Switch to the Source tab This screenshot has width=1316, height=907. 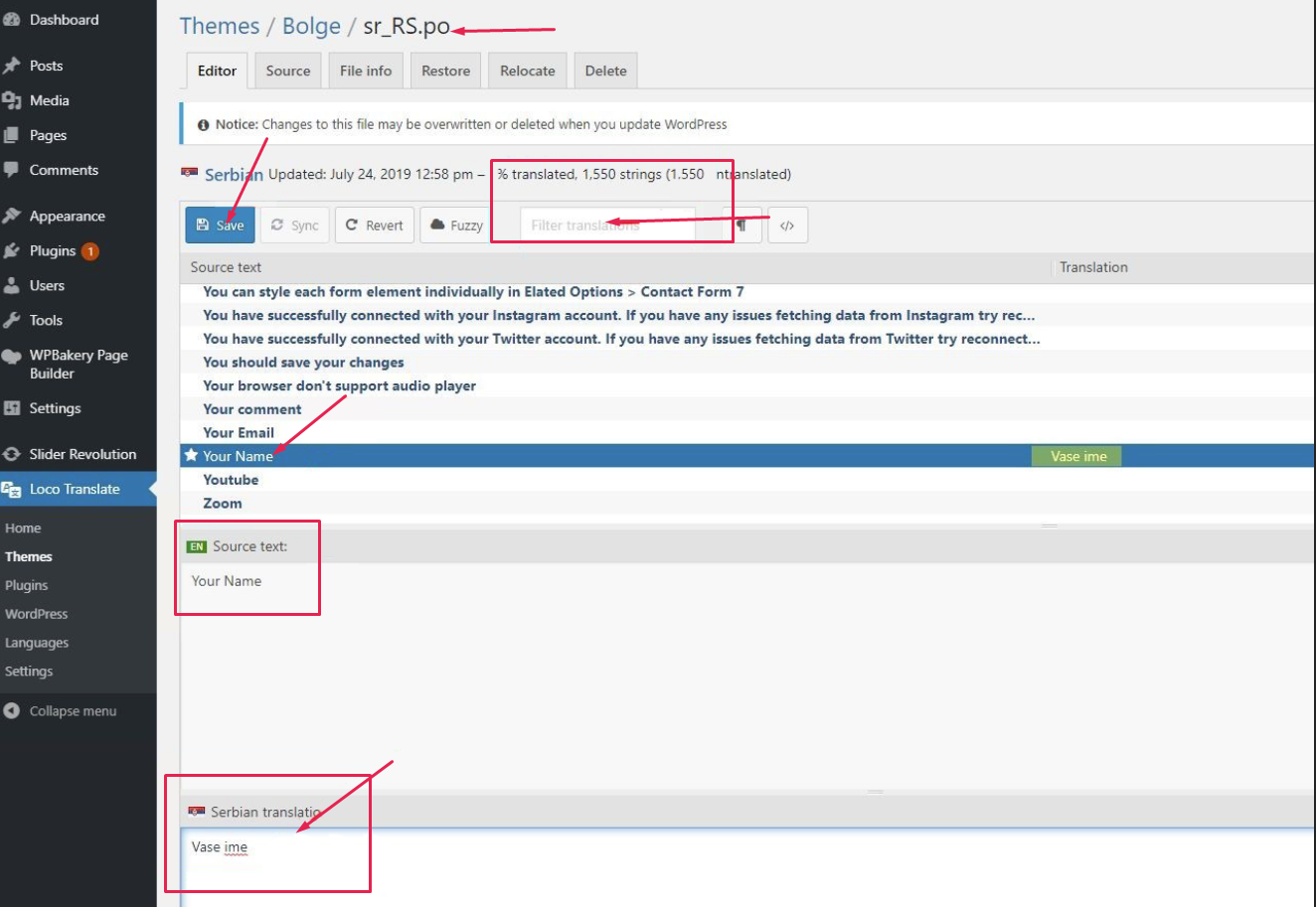[x=288, y=71]
